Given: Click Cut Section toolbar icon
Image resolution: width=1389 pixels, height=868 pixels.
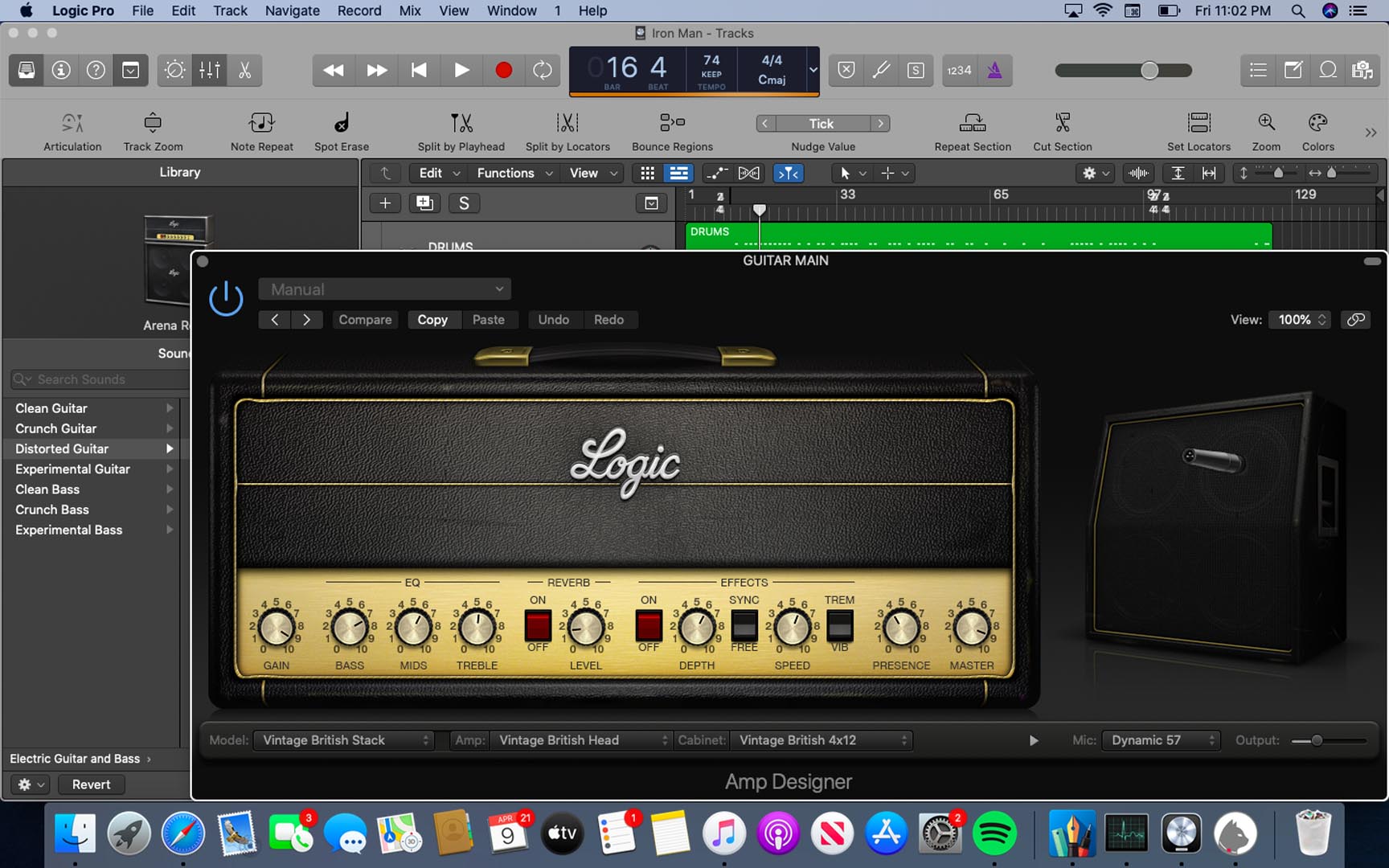Looking at the screenshot, I should [1063, 122].
